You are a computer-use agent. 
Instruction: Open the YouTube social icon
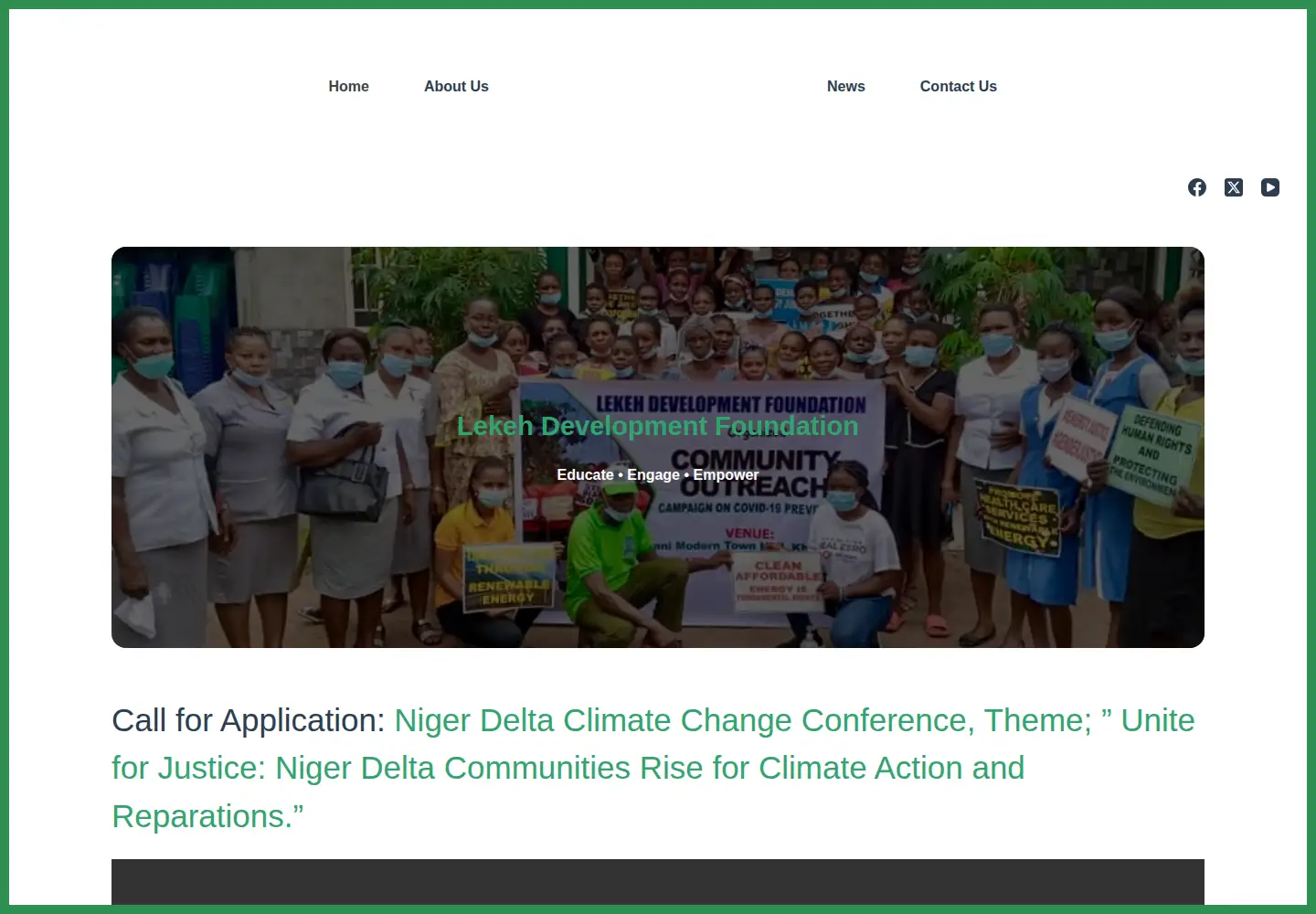click(x=1270, y=187)
